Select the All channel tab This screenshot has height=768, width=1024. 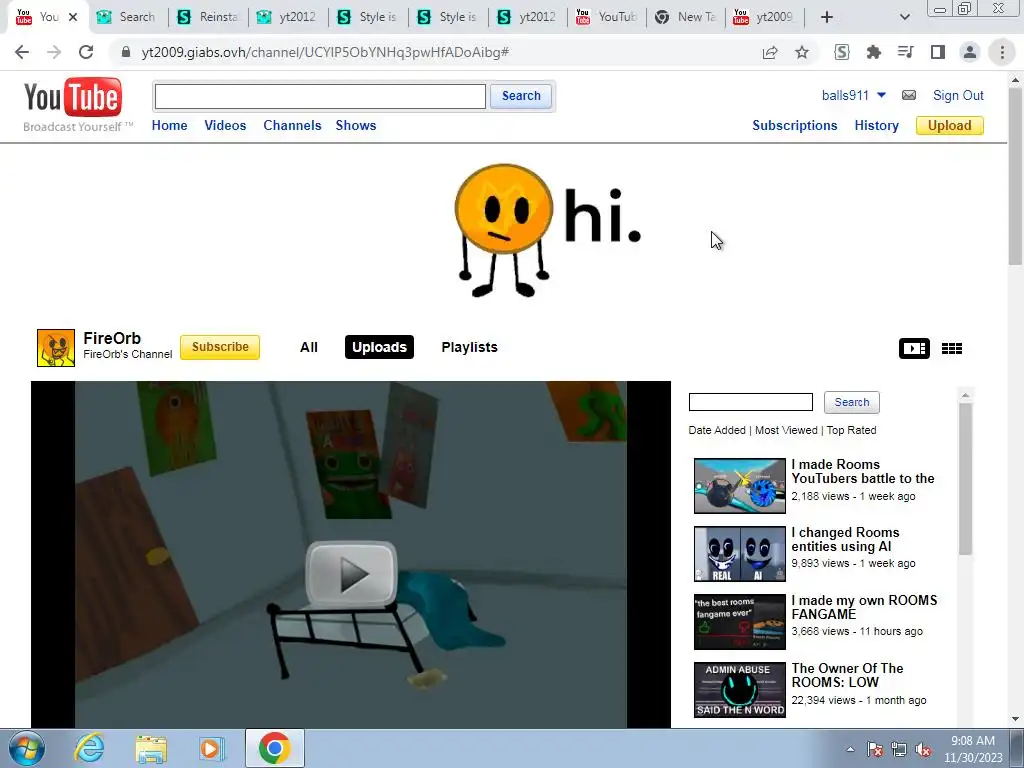309,347
